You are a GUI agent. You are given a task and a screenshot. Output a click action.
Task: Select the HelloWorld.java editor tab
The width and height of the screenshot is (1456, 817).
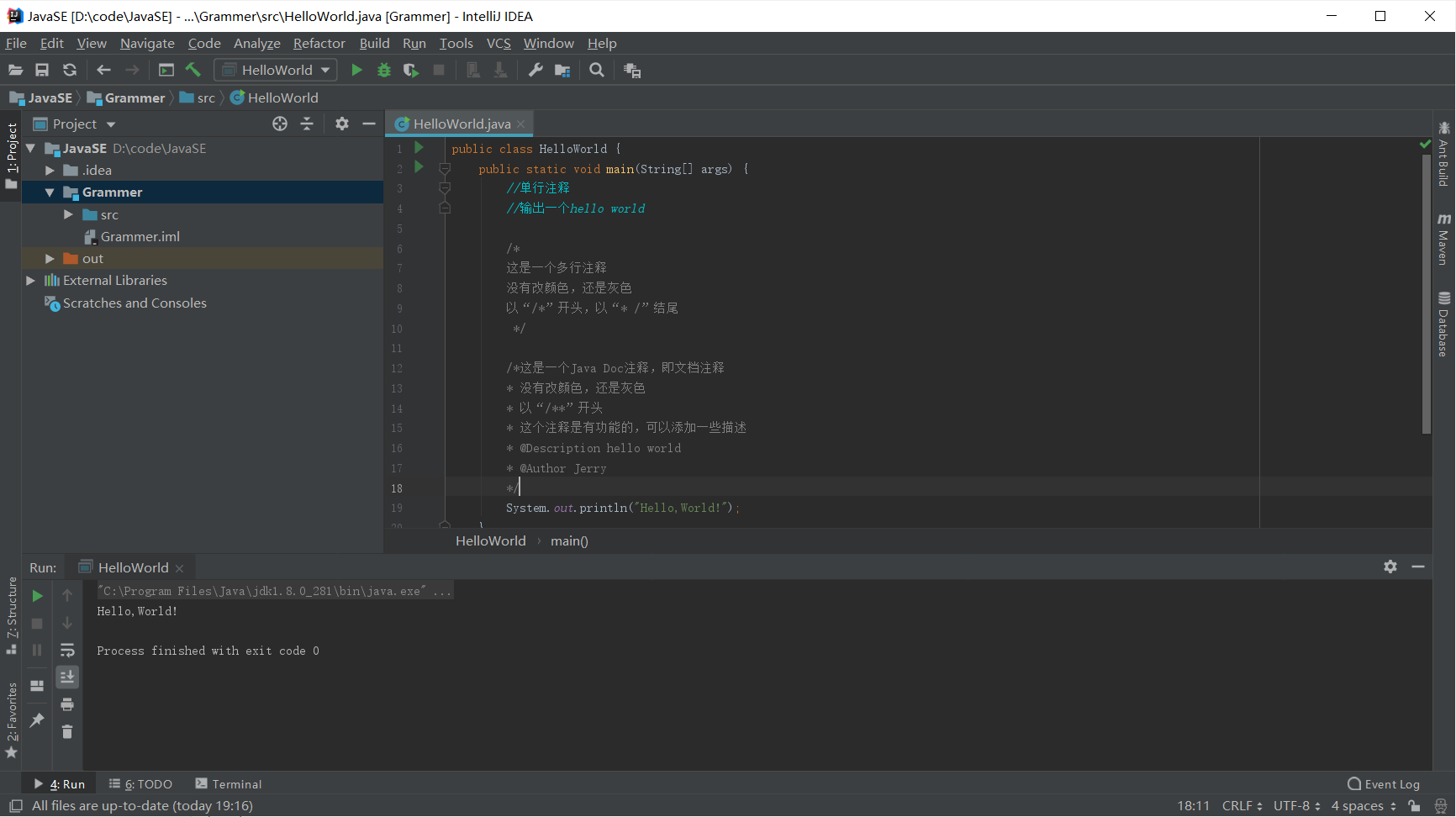point(460,124)
